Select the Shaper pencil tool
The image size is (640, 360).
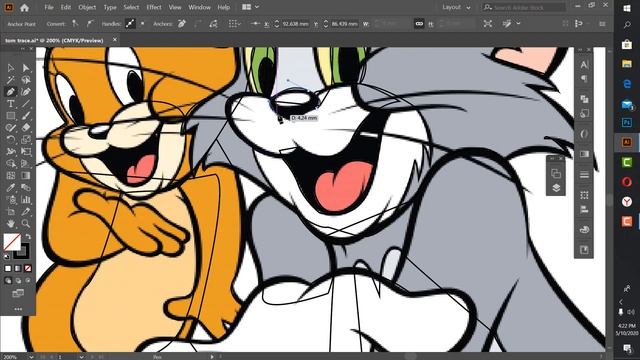(x=11, y=127)
